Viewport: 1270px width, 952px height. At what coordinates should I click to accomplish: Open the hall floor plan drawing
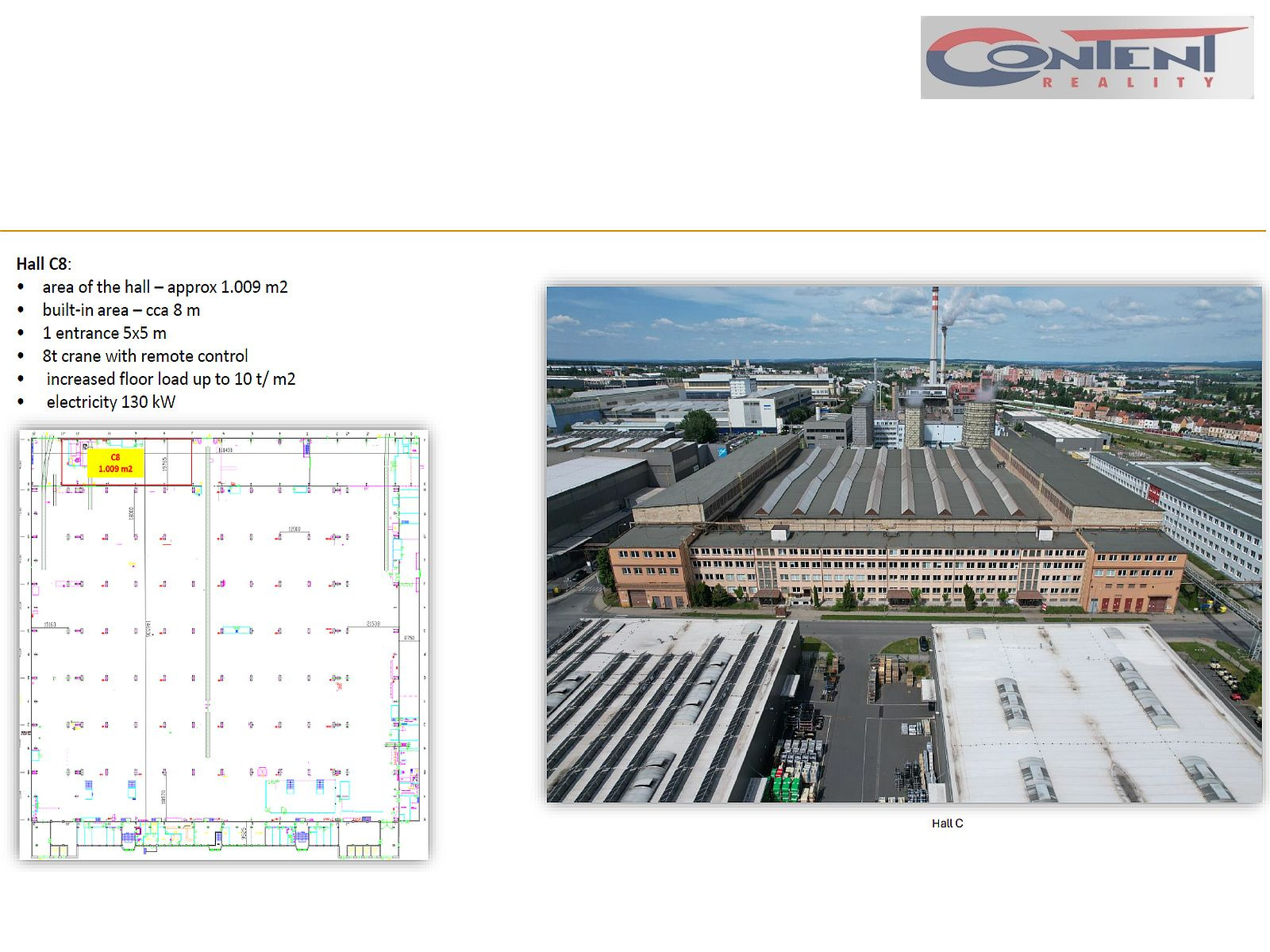(x=223, y=645)
